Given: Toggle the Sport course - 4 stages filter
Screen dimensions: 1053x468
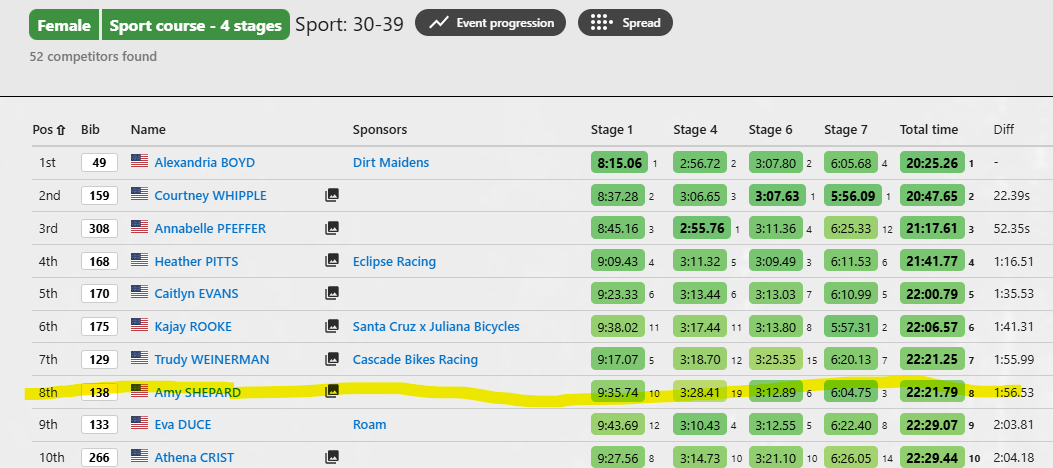Looking at the screenshot, I should 195,25.
